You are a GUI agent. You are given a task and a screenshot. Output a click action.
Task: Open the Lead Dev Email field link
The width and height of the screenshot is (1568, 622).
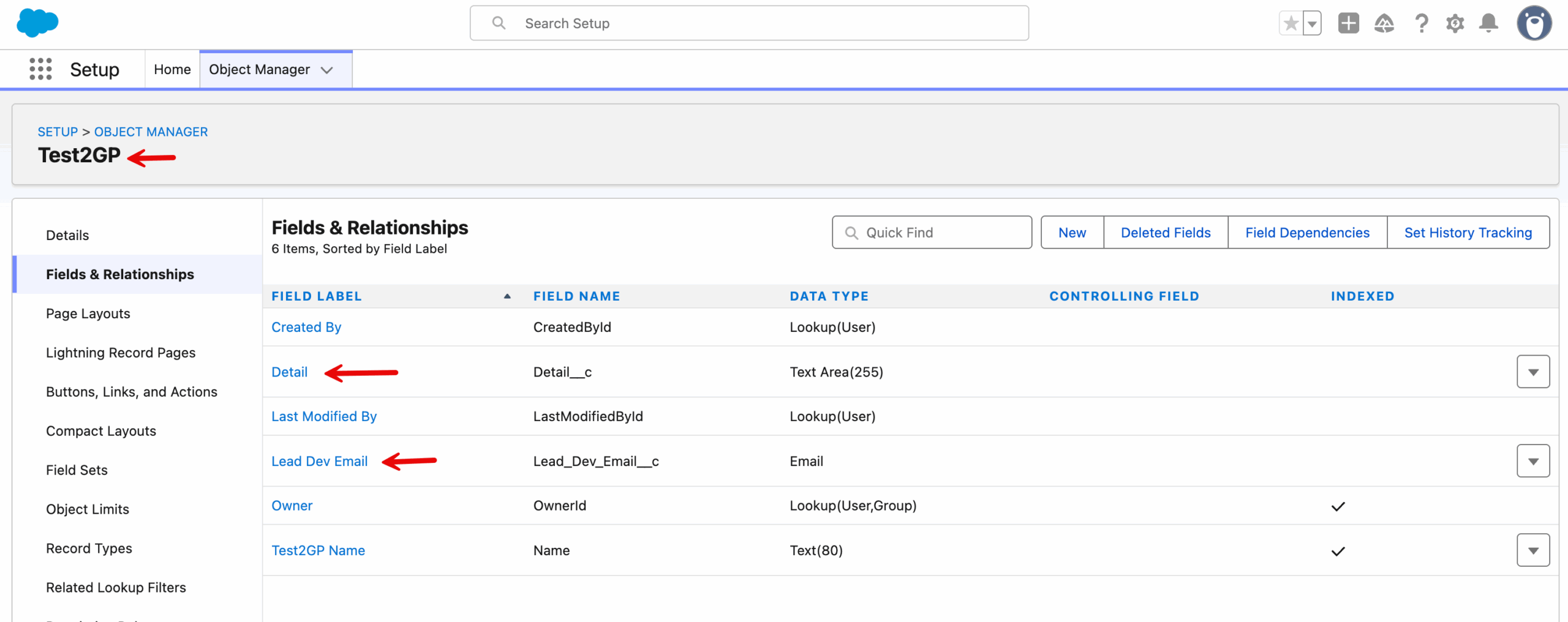[319, 461]
